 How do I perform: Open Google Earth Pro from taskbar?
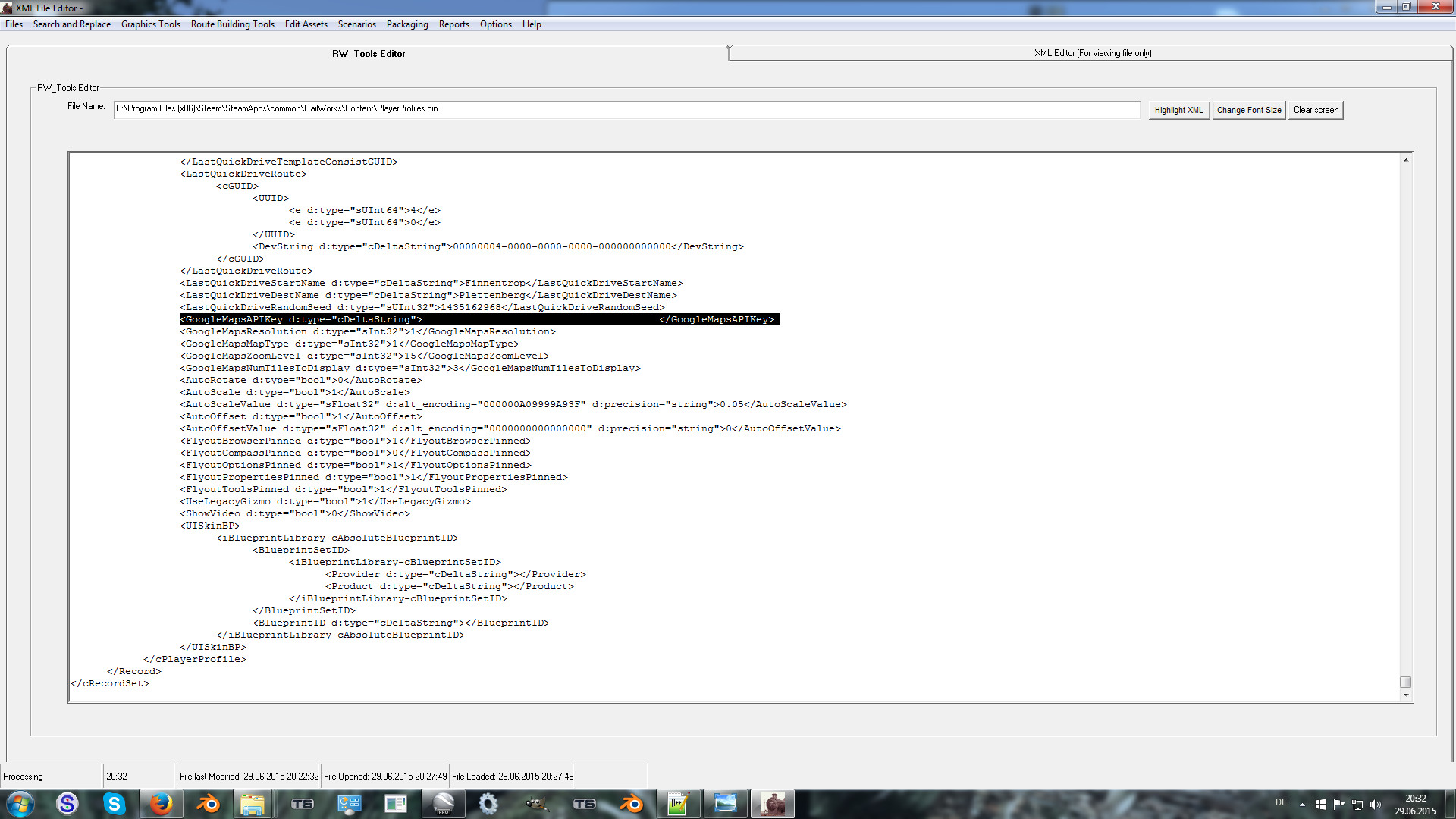443,804
